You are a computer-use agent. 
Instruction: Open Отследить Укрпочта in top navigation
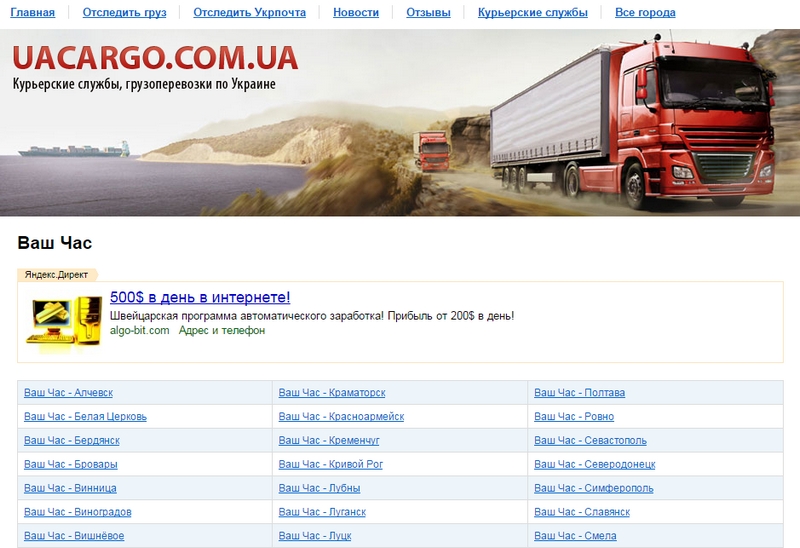(249, 12)
